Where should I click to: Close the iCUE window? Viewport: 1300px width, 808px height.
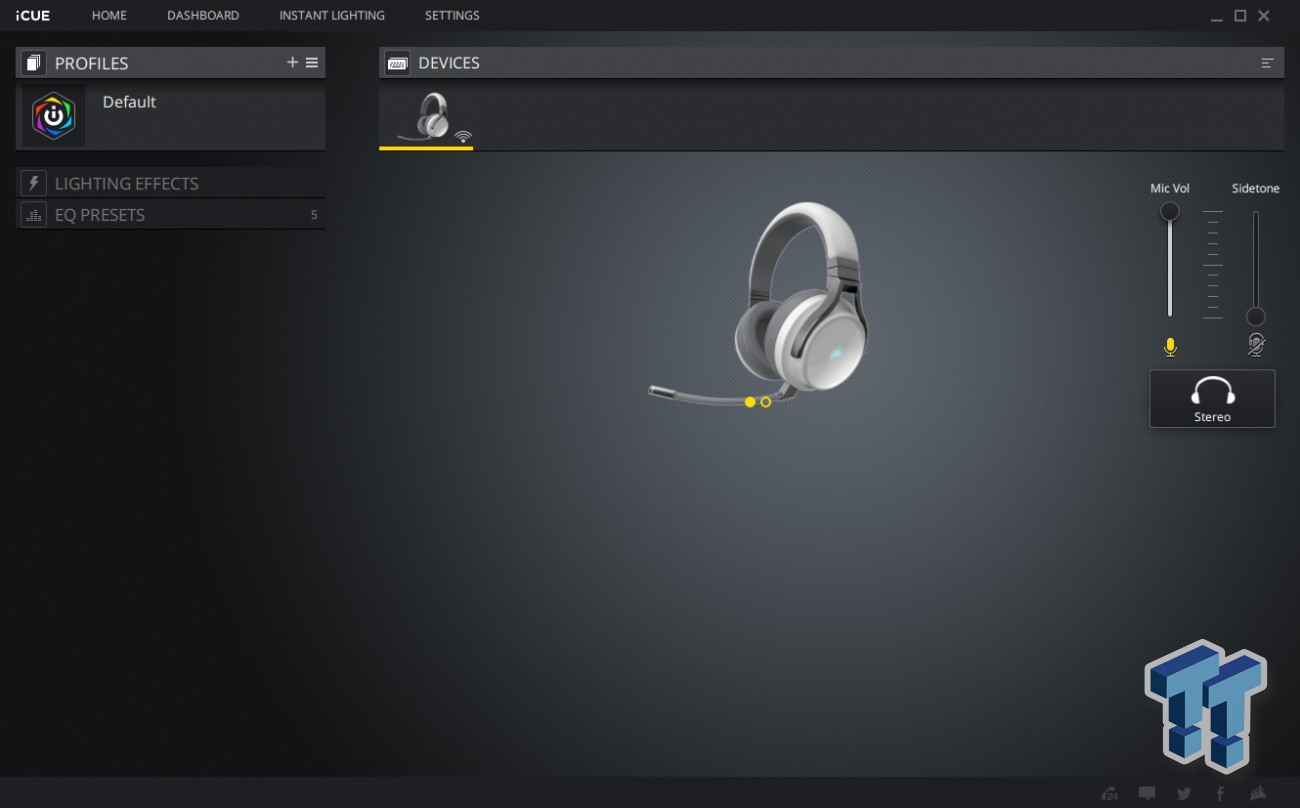[x=1264, y=16]
